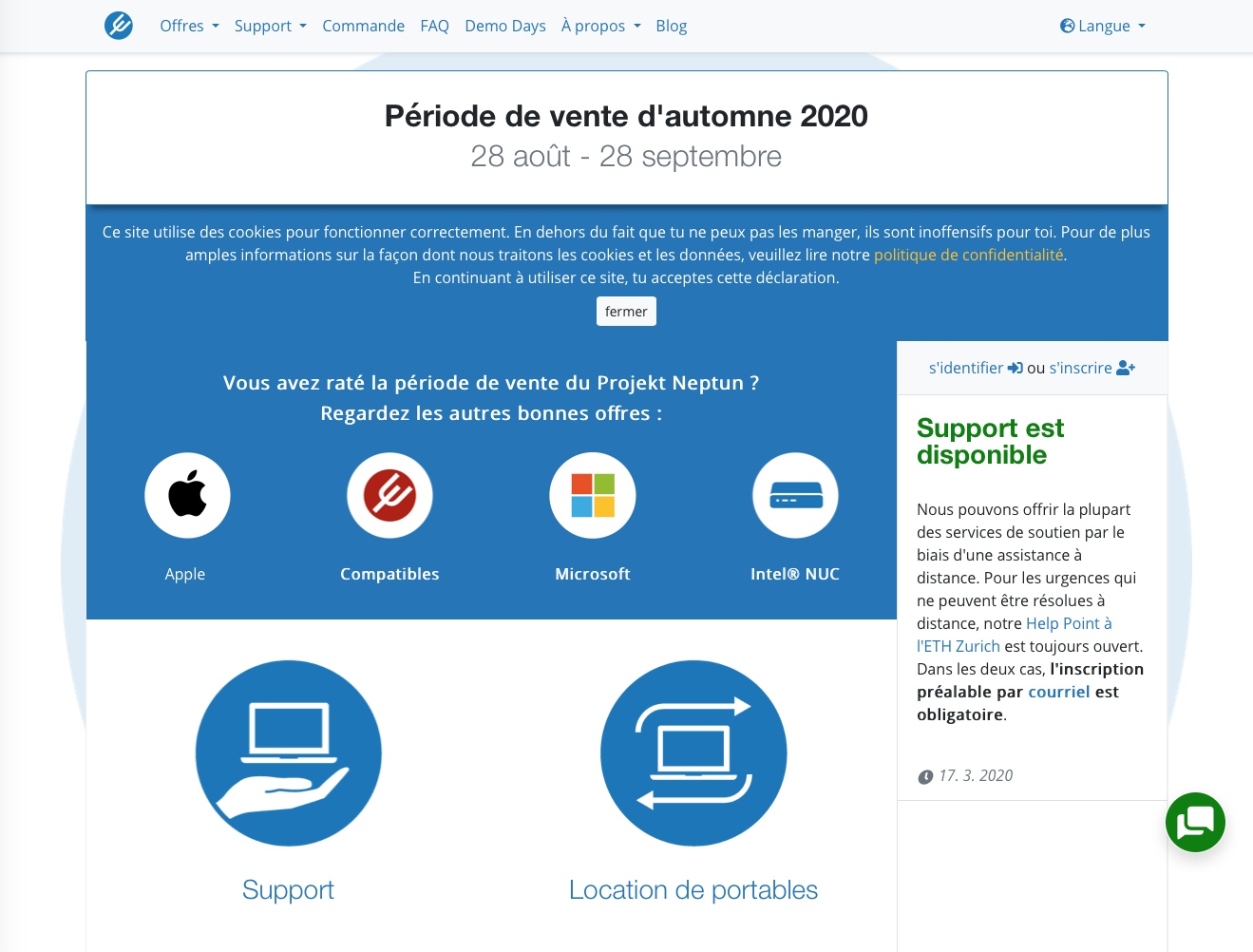Expand the Support navbar dropdown
The image size is (1253, 952).
point(271,26)
